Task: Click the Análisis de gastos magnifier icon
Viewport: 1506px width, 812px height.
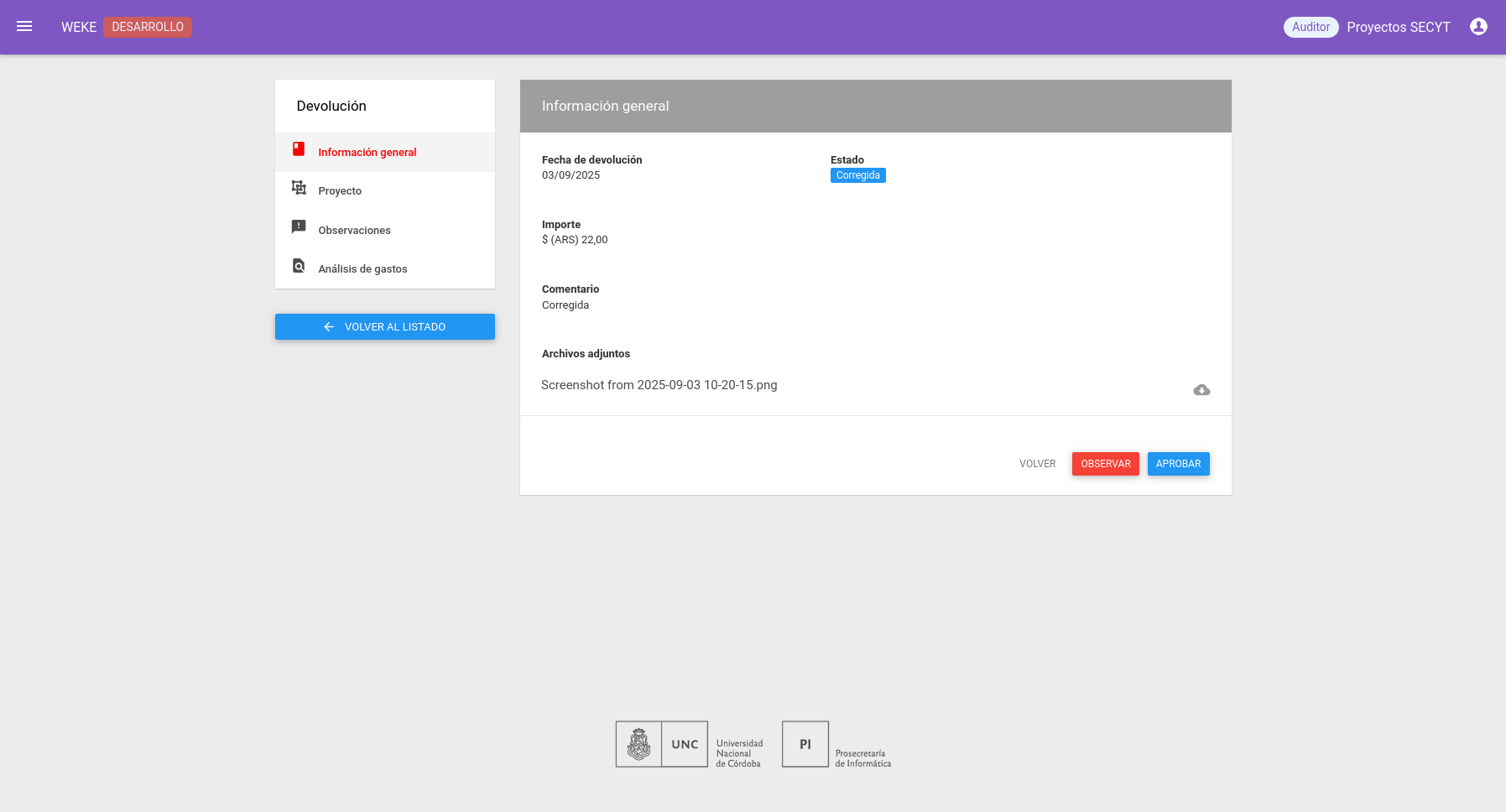Action: [299, 266]
